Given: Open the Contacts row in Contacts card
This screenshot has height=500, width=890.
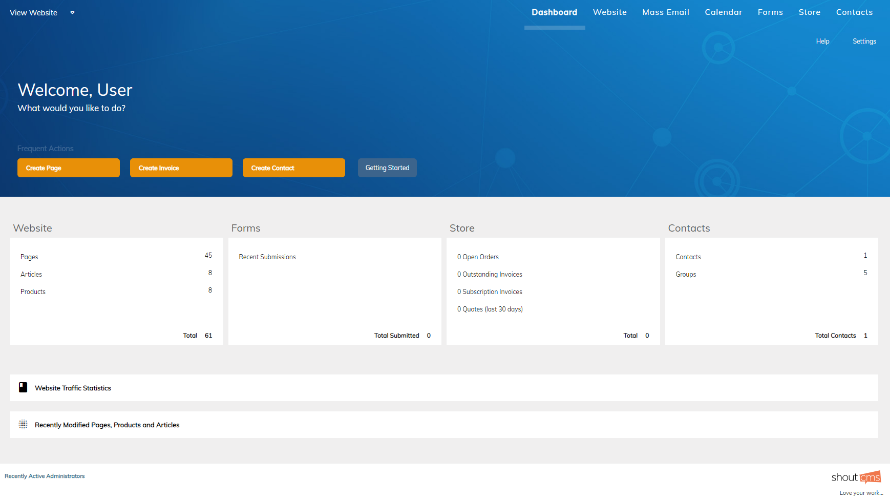Looking at the screenshot, I should point(771,257).
